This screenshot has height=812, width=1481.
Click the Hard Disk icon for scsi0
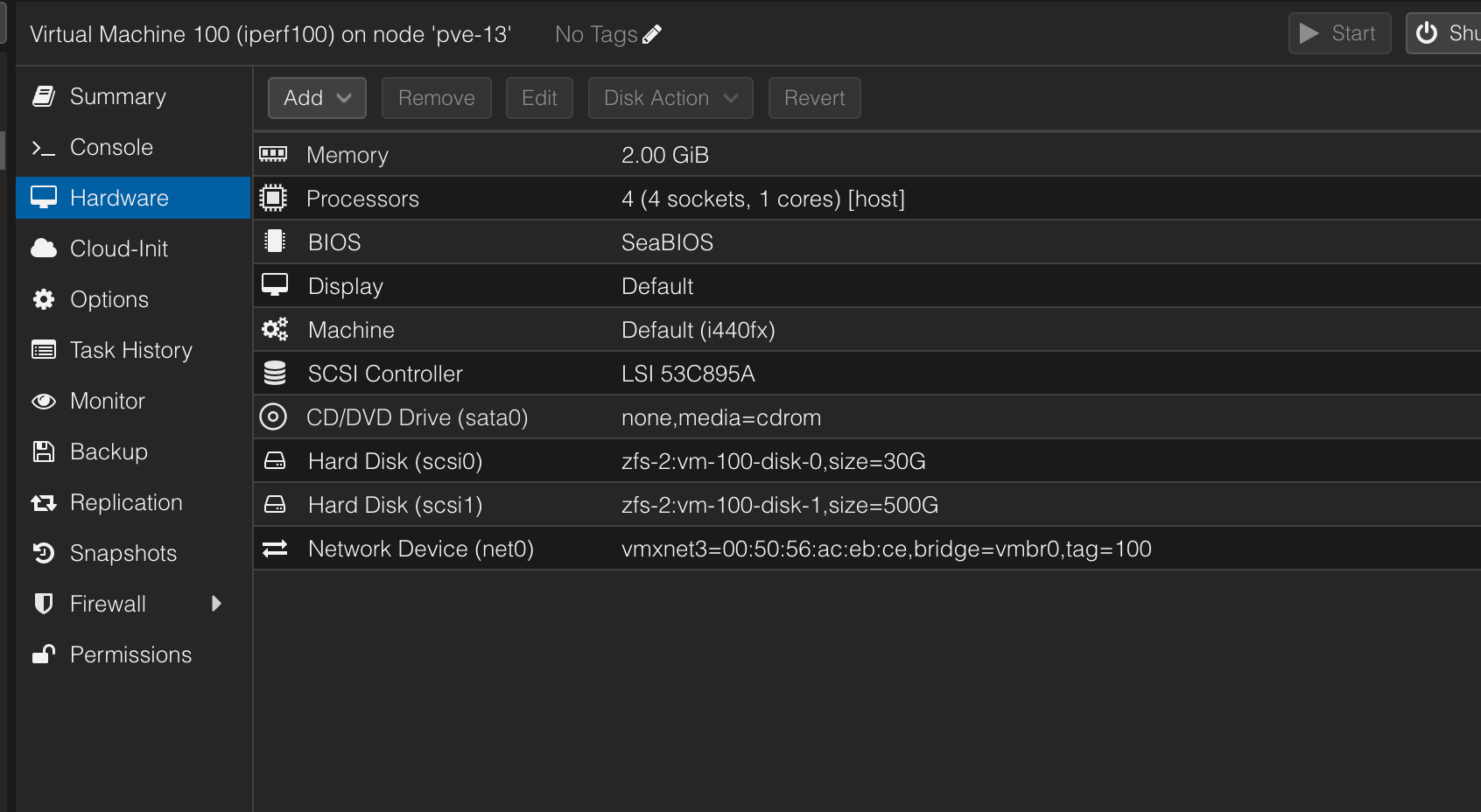(274, 460)
